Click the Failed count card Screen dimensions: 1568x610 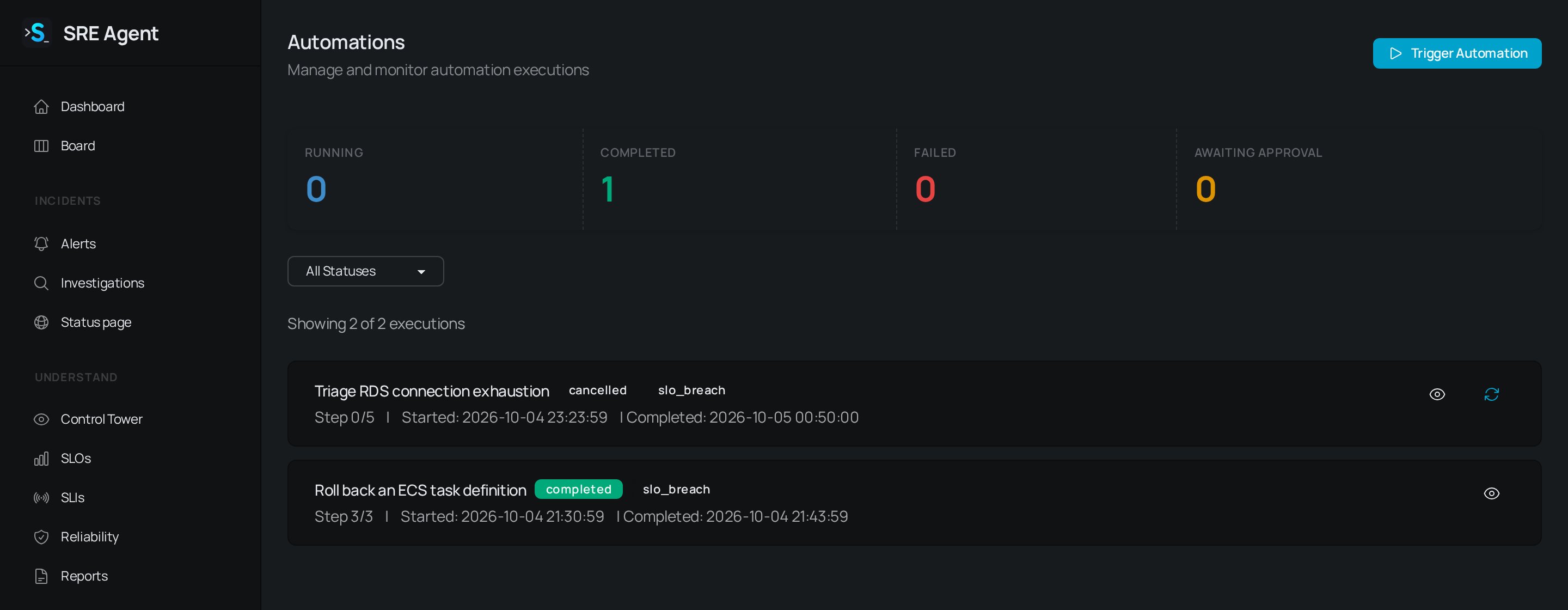[x=1037, y=179]
